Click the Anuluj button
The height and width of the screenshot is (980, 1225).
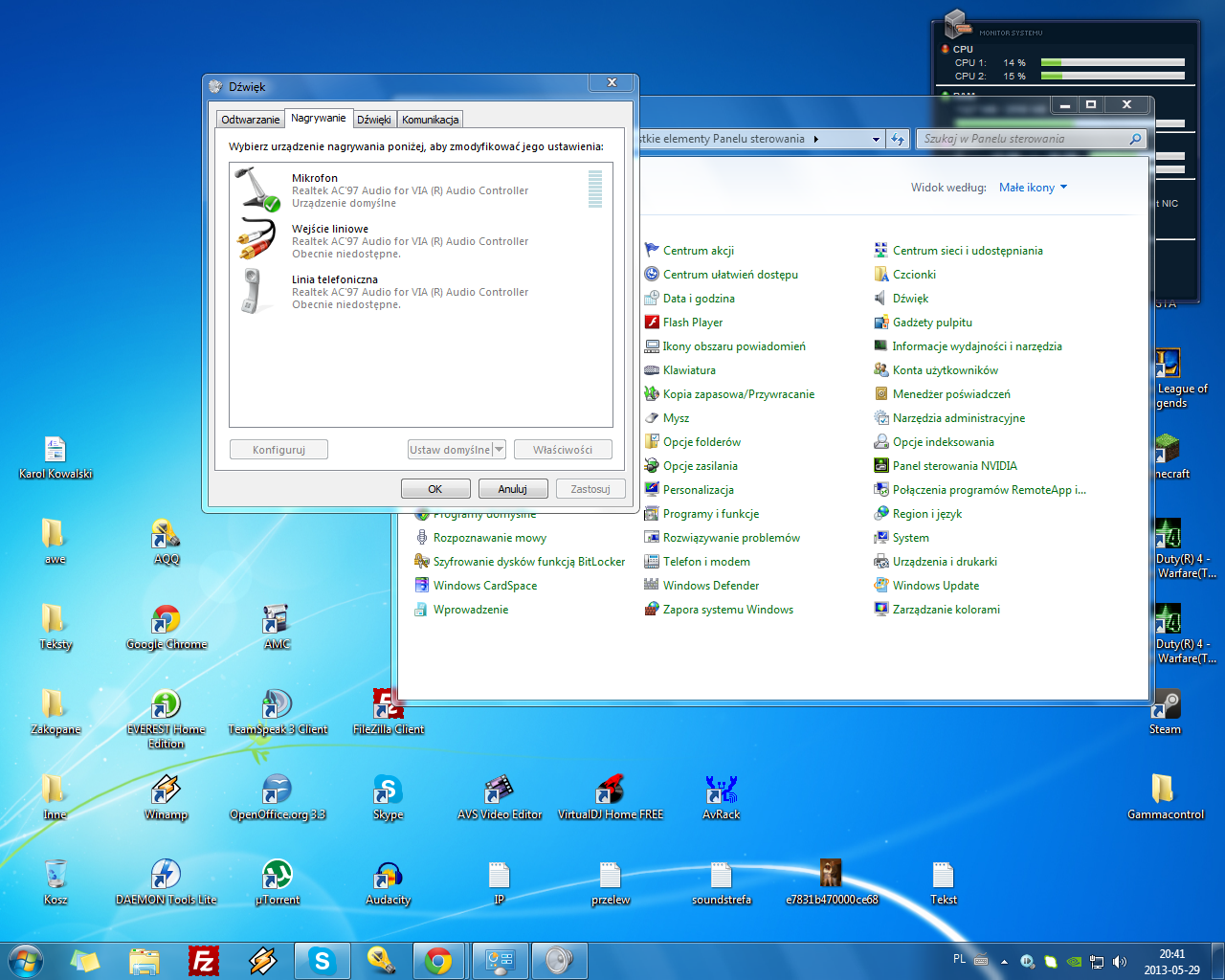coord(513,489)
